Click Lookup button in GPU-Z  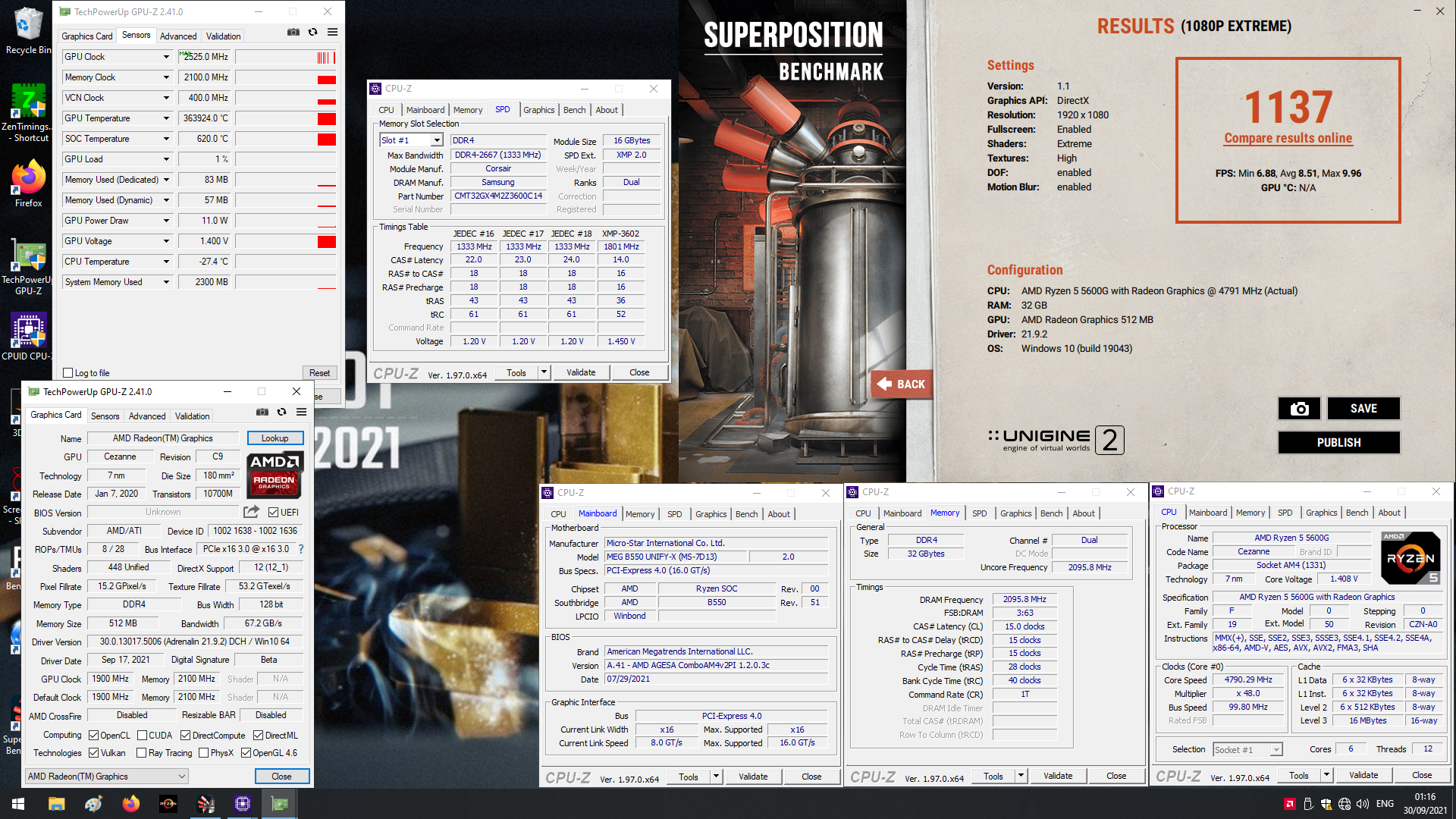pos(275,438)
